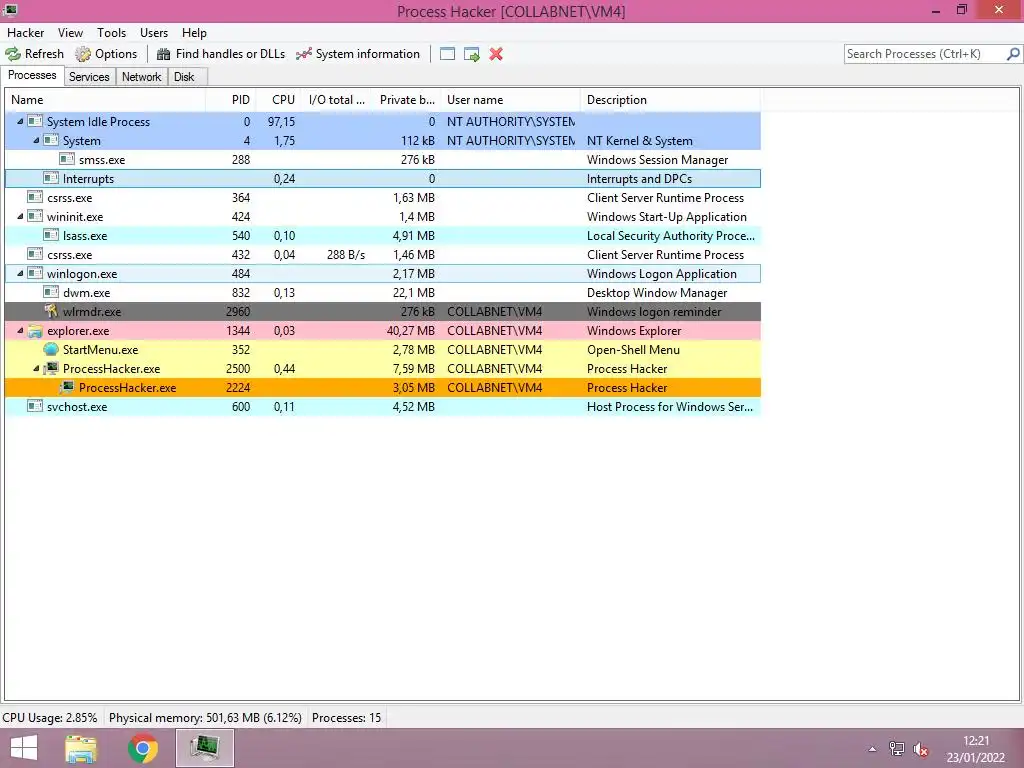Switch to the Network tab
The width and height of the screenshot is (1024, 768).
pyautogui.click(x=142, y=77)
